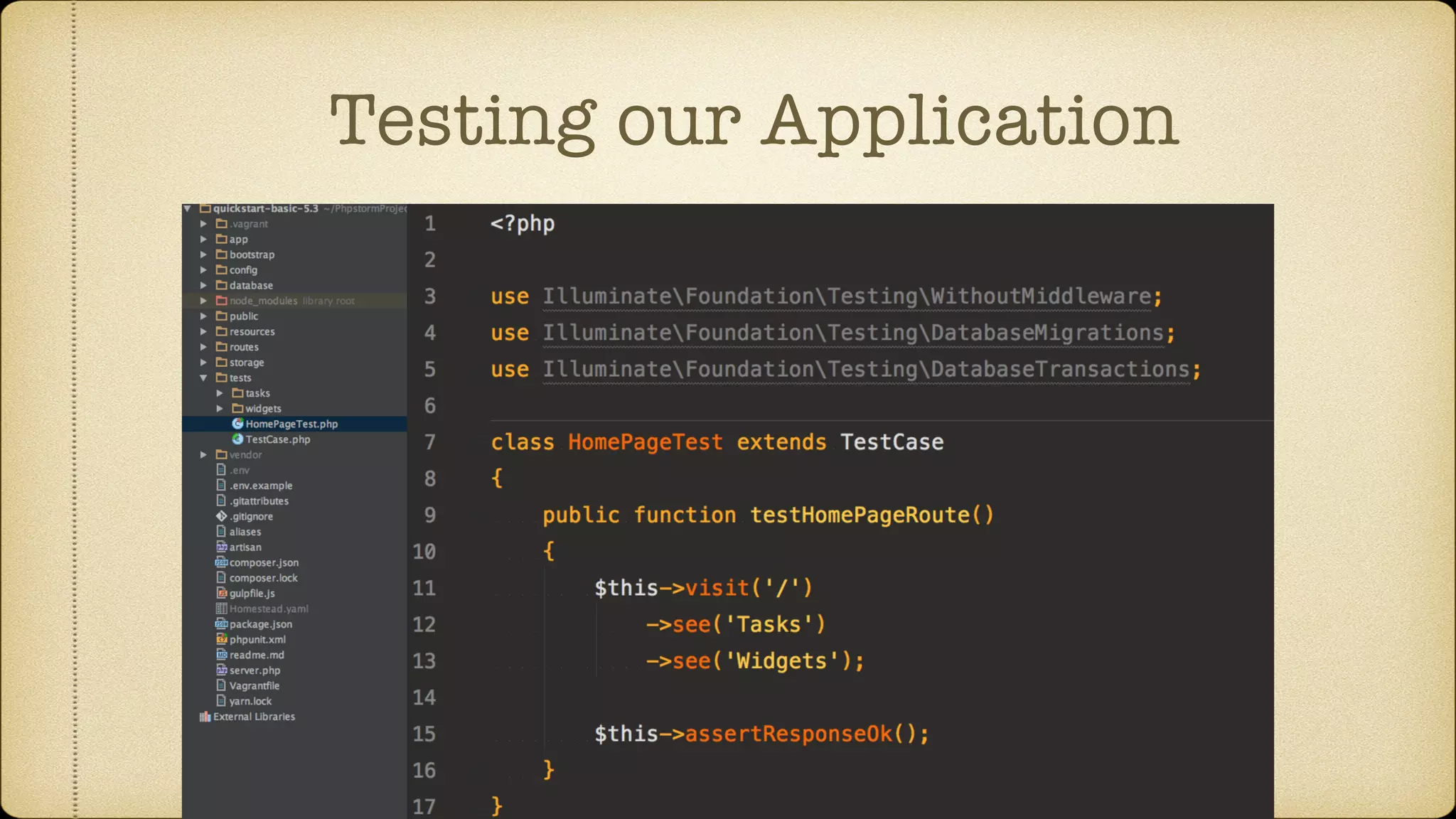1456x819 pixels.
Task: Click the <?php opening tag
Action: pos(523,224)
